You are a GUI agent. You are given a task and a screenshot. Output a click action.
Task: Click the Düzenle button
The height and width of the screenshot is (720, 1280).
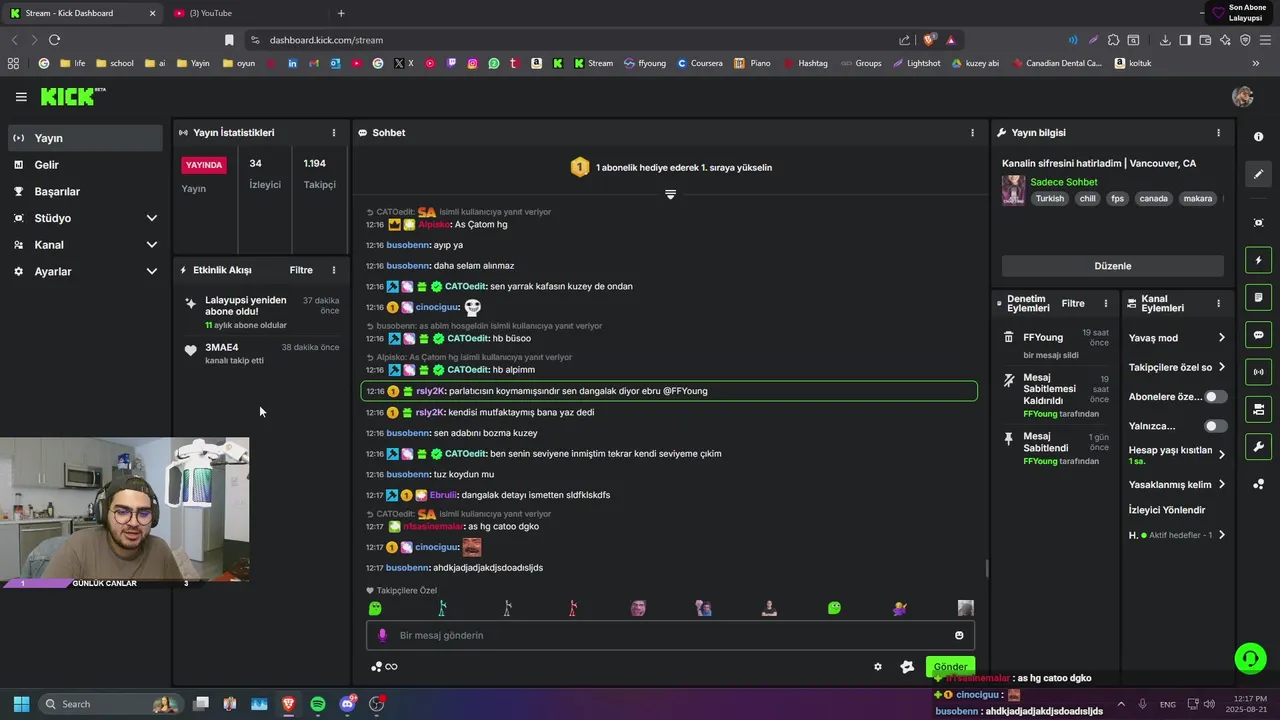pyautogui.click(x=1113, y=266)
